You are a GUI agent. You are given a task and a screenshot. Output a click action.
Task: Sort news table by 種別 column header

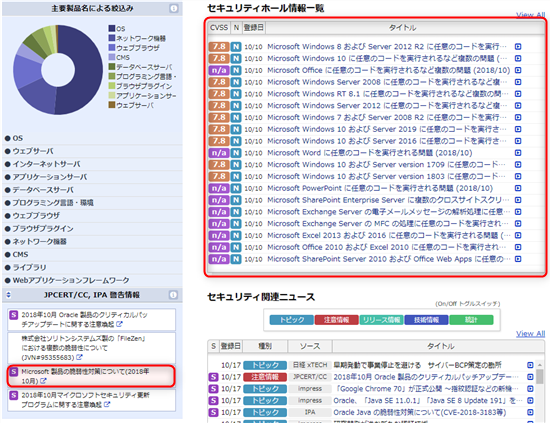coord(265,346)
